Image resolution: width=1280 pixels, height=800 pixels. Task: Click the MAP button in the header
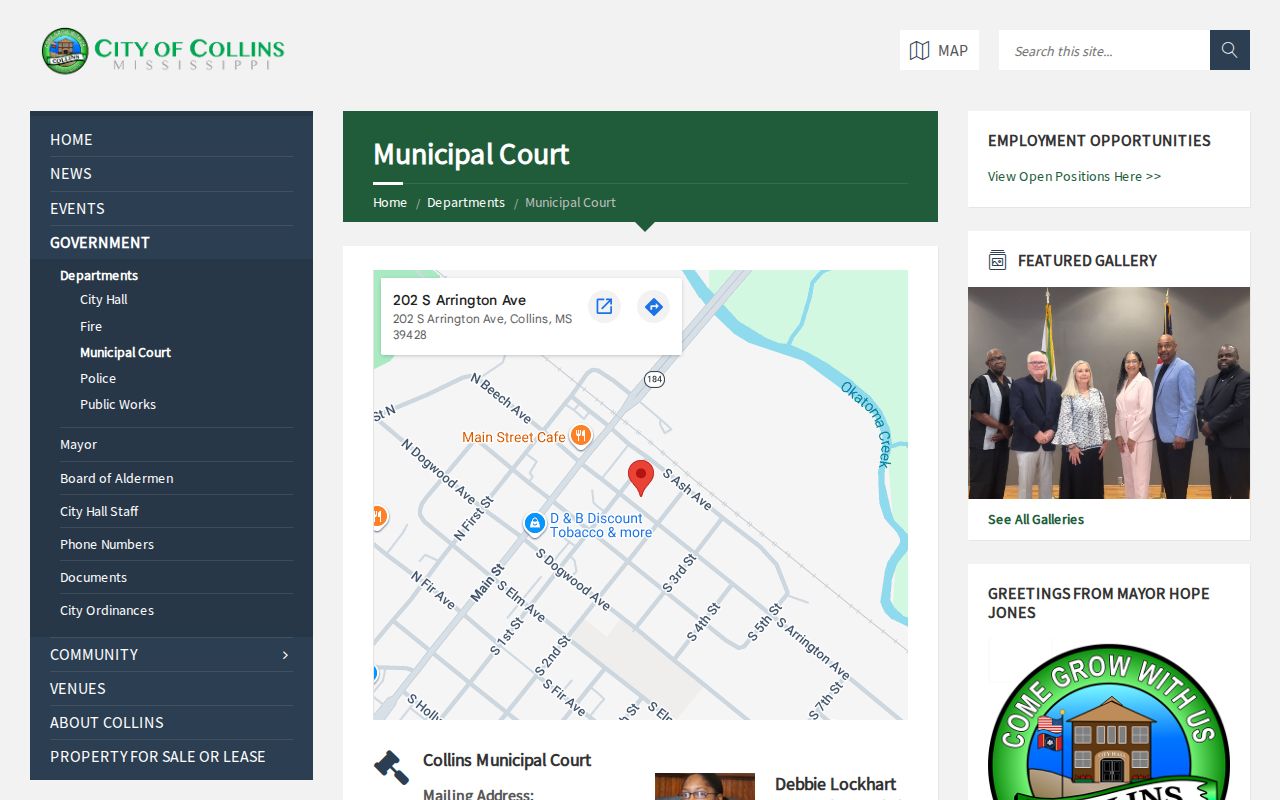[939, 50]
